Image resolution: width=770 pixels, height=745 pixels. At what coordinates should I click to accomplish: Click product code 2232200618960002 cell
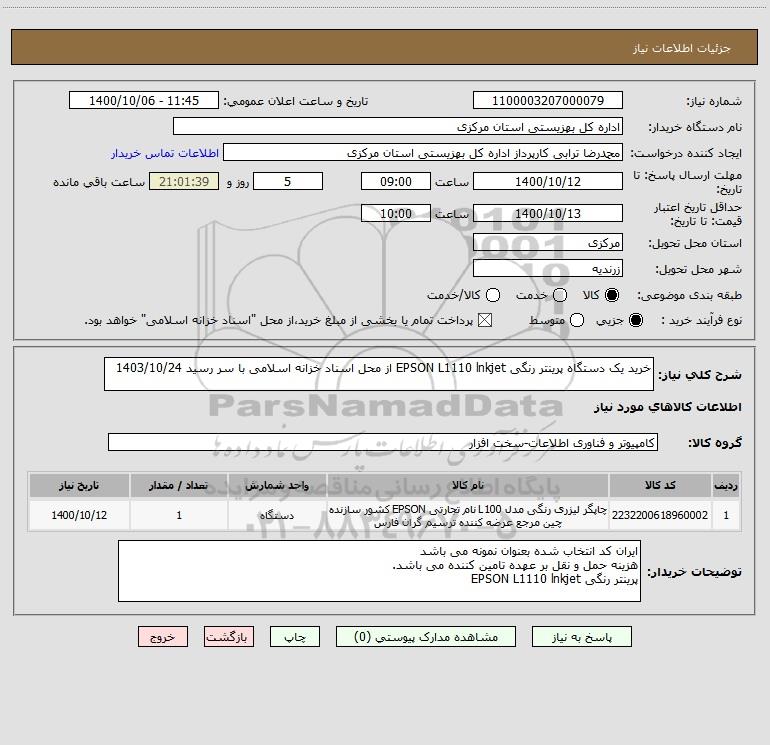coord(660,515)
